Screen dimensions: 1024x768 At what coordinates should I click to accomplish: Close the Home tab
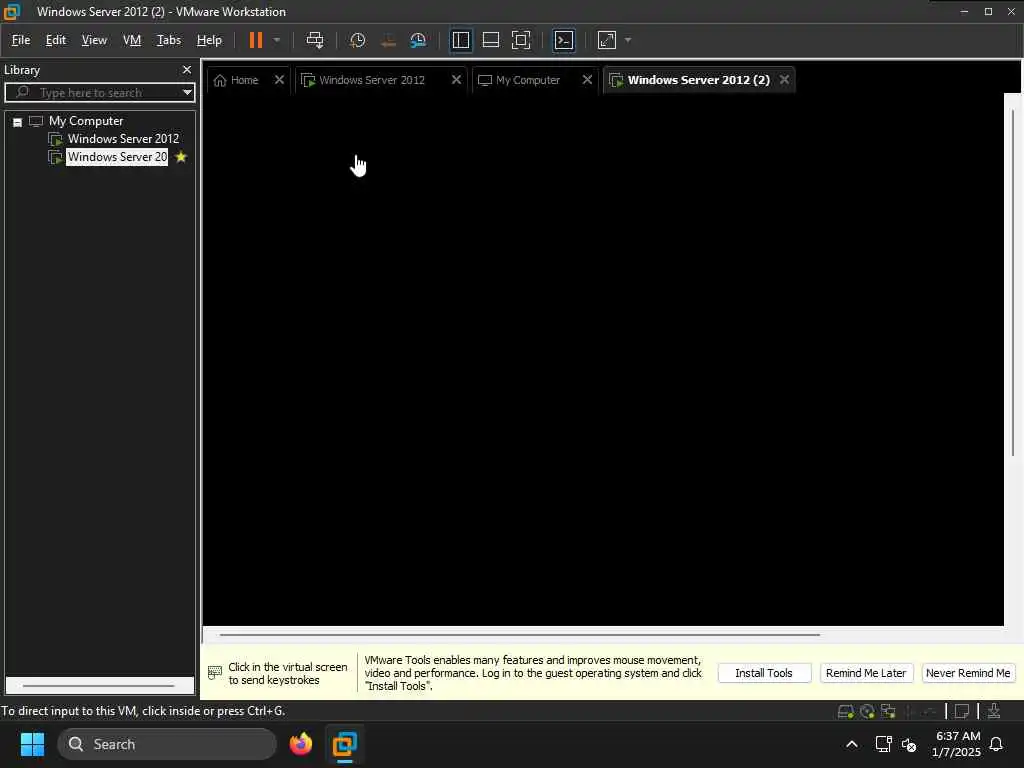[x=279, y=80]
